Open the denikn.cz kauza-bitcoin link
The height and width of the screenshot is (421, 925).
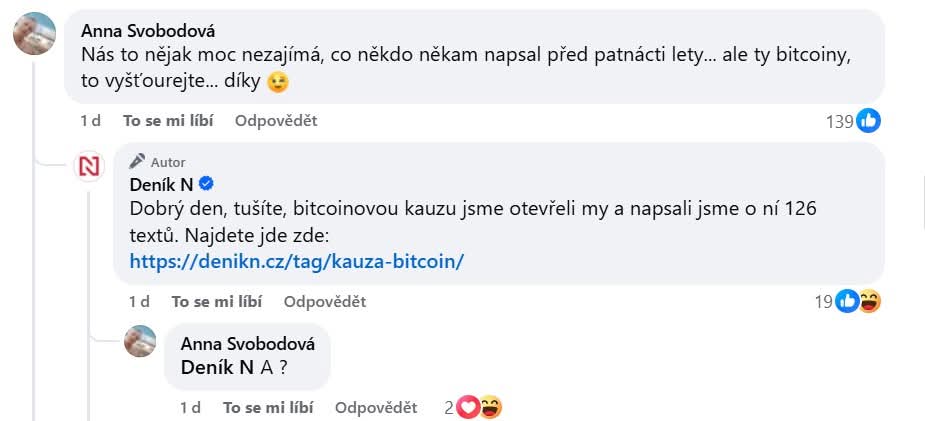pyautogui.click(x=297, y=261)
